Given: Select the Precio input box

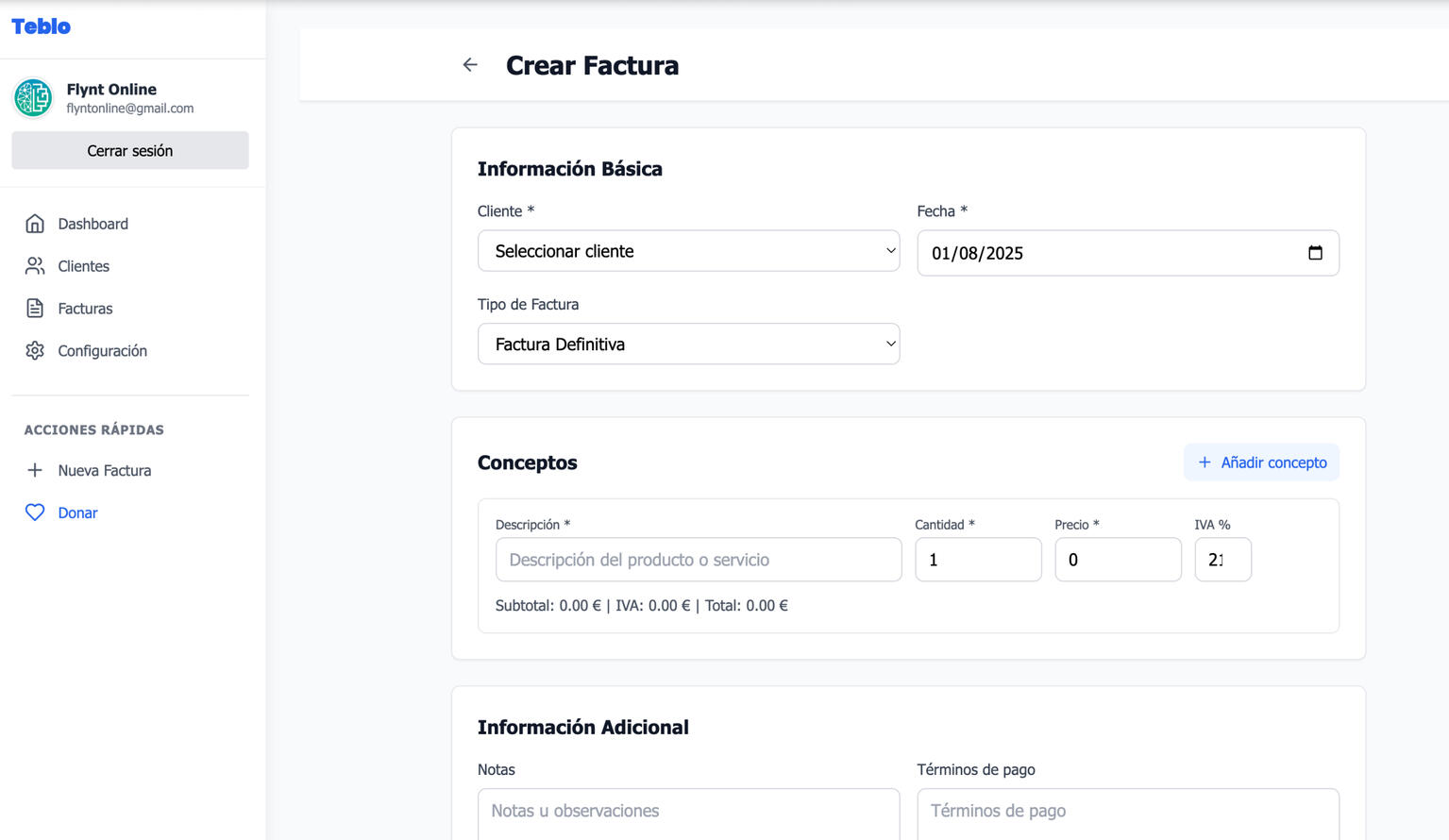Looking at the screenshot, I should tap(1117, 560).
